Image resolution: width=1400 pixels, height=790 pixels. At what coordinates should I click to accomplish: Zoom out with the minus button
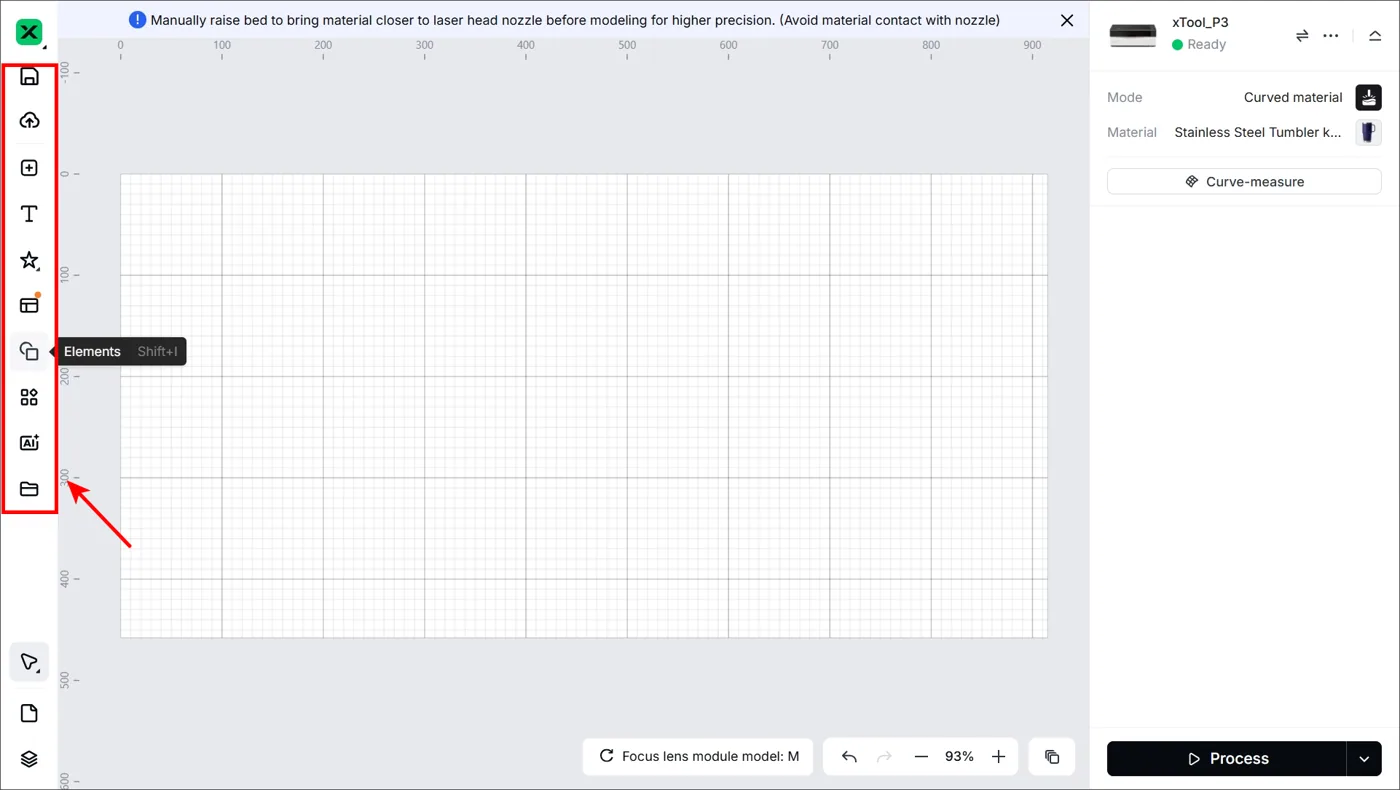[x=921, y=757]
